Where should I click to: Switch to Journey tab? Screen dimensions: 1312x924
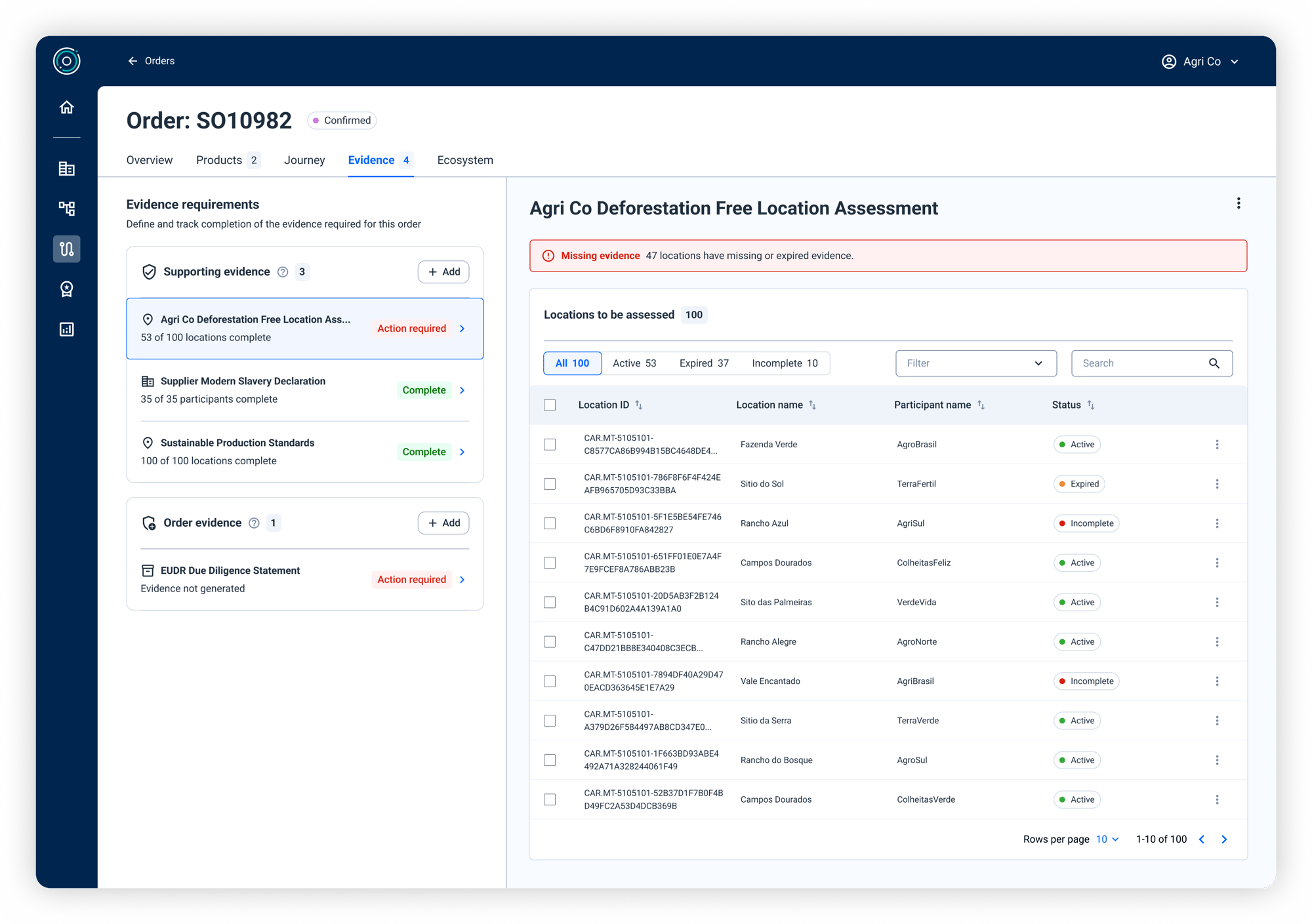pos(304,160)
